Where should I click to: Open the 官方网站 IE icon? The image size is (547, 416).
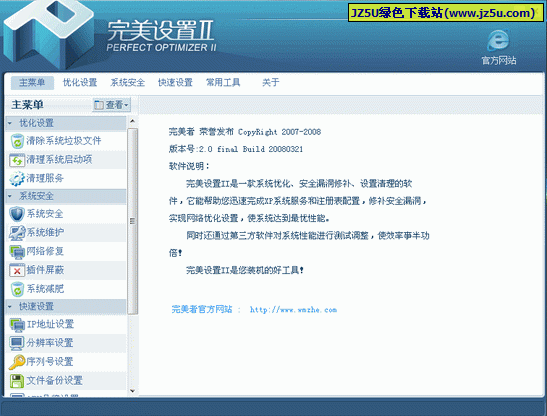[499, 40]
